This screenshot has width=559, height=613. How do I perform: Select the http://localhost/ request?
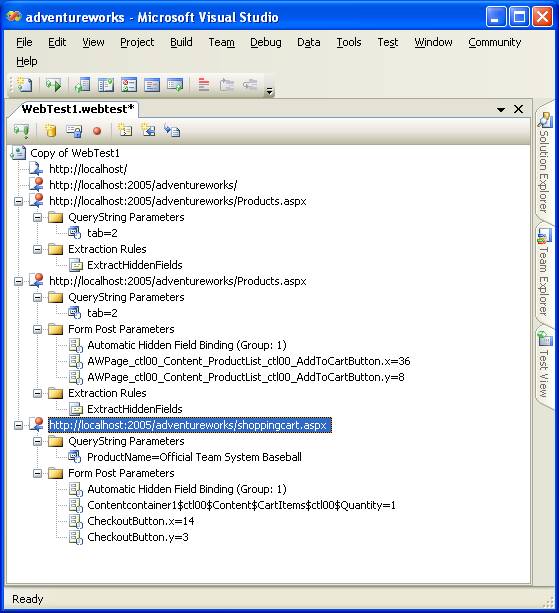pyautogui.click(x=88, y=169)
